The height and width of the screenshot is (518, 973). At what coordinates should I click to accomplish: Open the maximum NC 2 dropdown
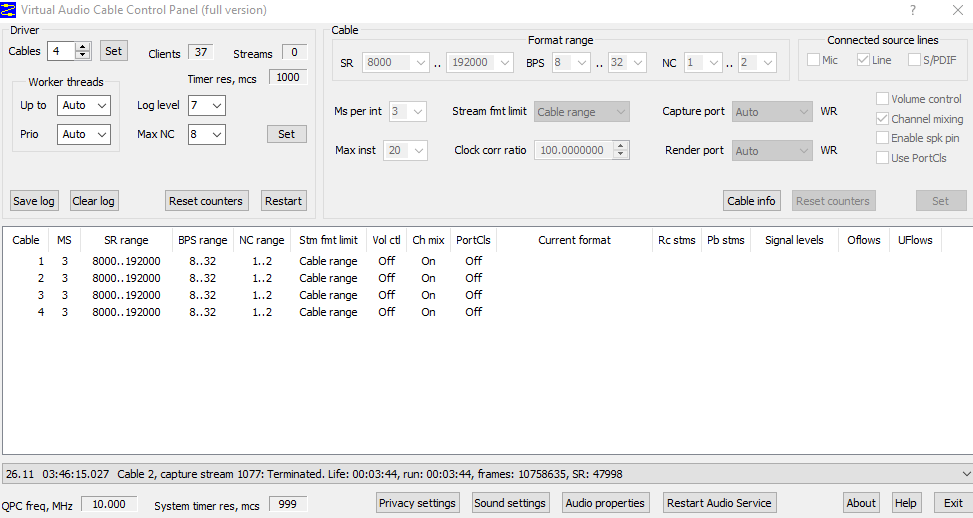coord(757,63)
